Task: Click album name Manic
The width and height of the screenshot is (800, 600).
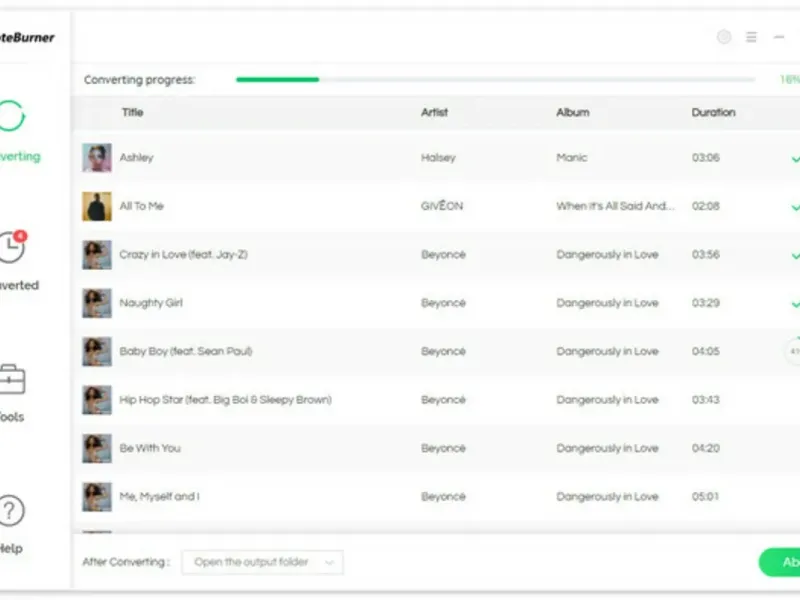Action: tap(571, 158)
